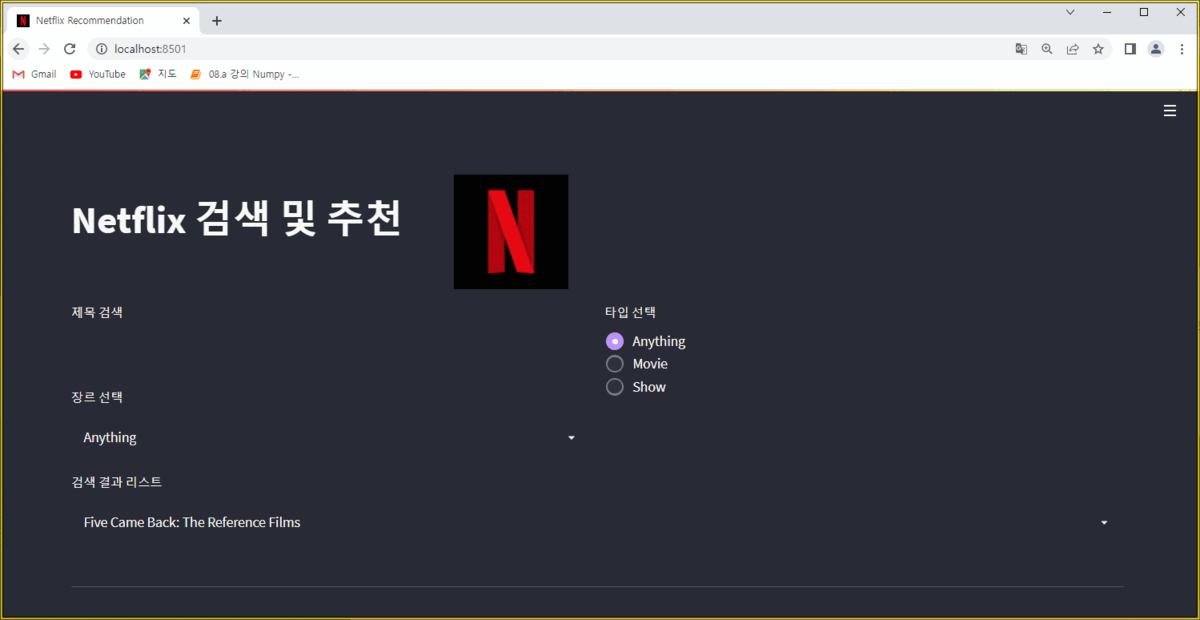Expand the 장르 선택 genre dropdown
Screen dimensions: 1200x620
(x=325, y=437)
